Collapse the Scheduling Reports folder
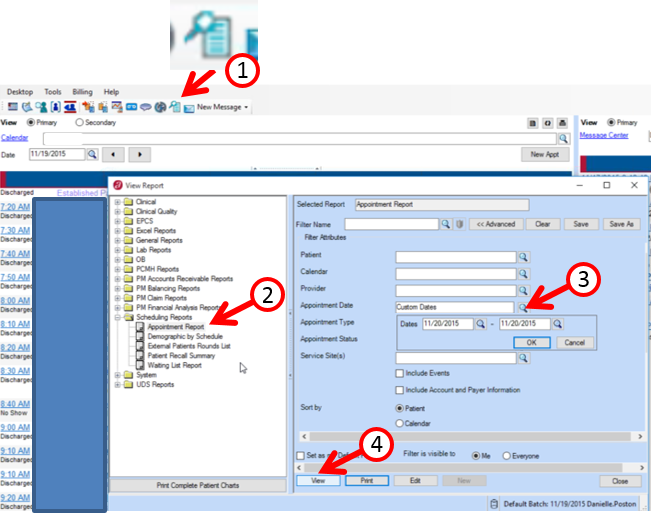This screenshot has width=651, height=513. pyautogui.click(x=118, y=317)
